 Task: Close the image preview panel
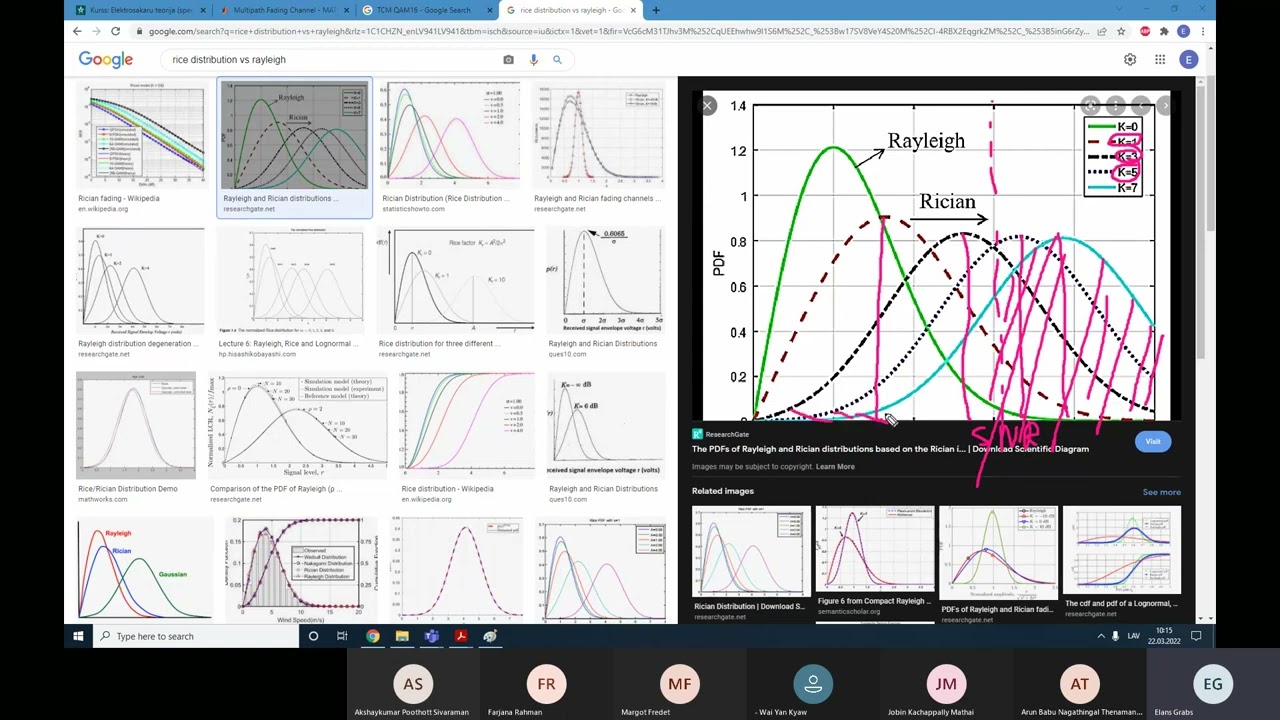[x=708, y=105]
